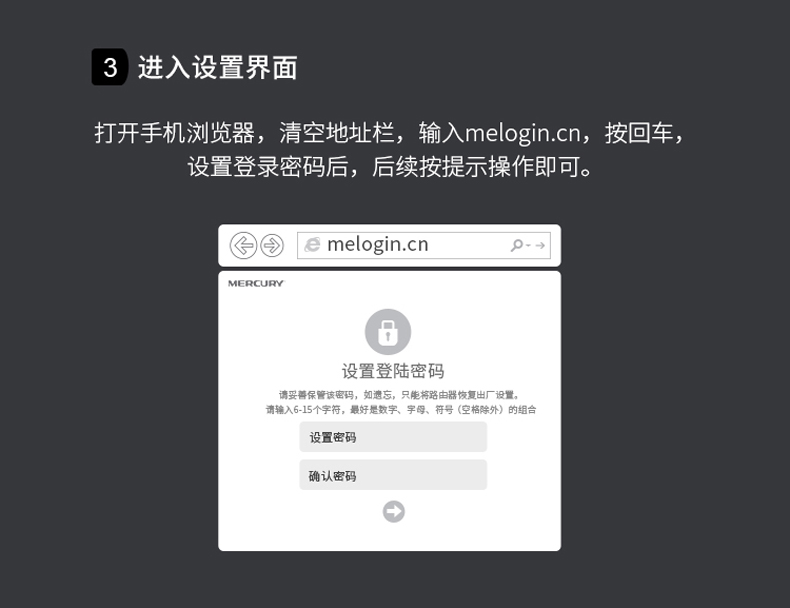Click the MERCURY logo
This screenshot has height=608, width=790.
(x=256, y=284)
